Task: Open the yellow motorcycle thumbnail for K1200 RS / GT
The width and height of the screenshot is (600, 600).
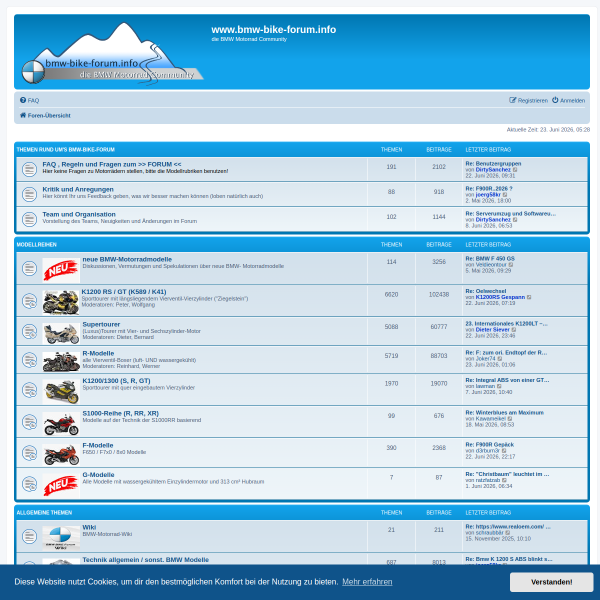Action: point(61,302)
